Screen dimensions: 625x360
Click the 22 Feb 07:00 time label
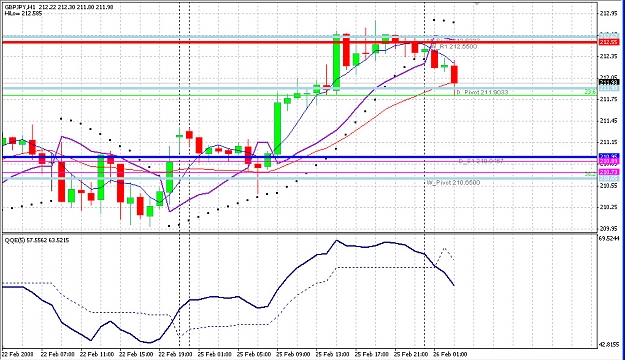click(x=58, y=354)
